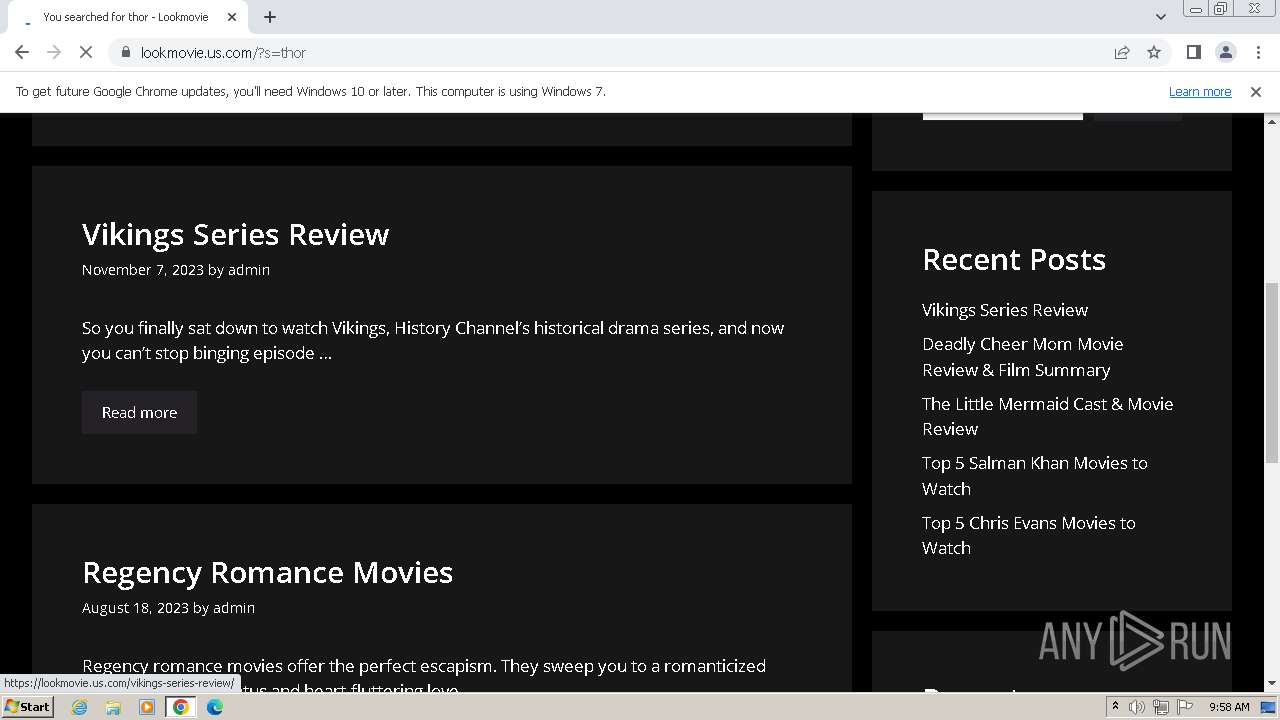
Task: Open the Learn more link
Action: pos(1200,91)
